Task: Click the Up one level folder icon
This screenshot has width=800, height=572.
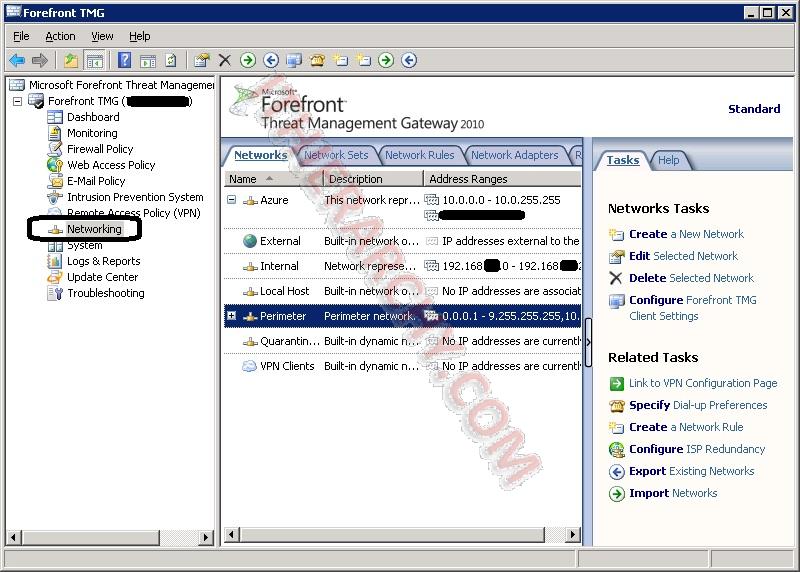Action: [71, 60]
